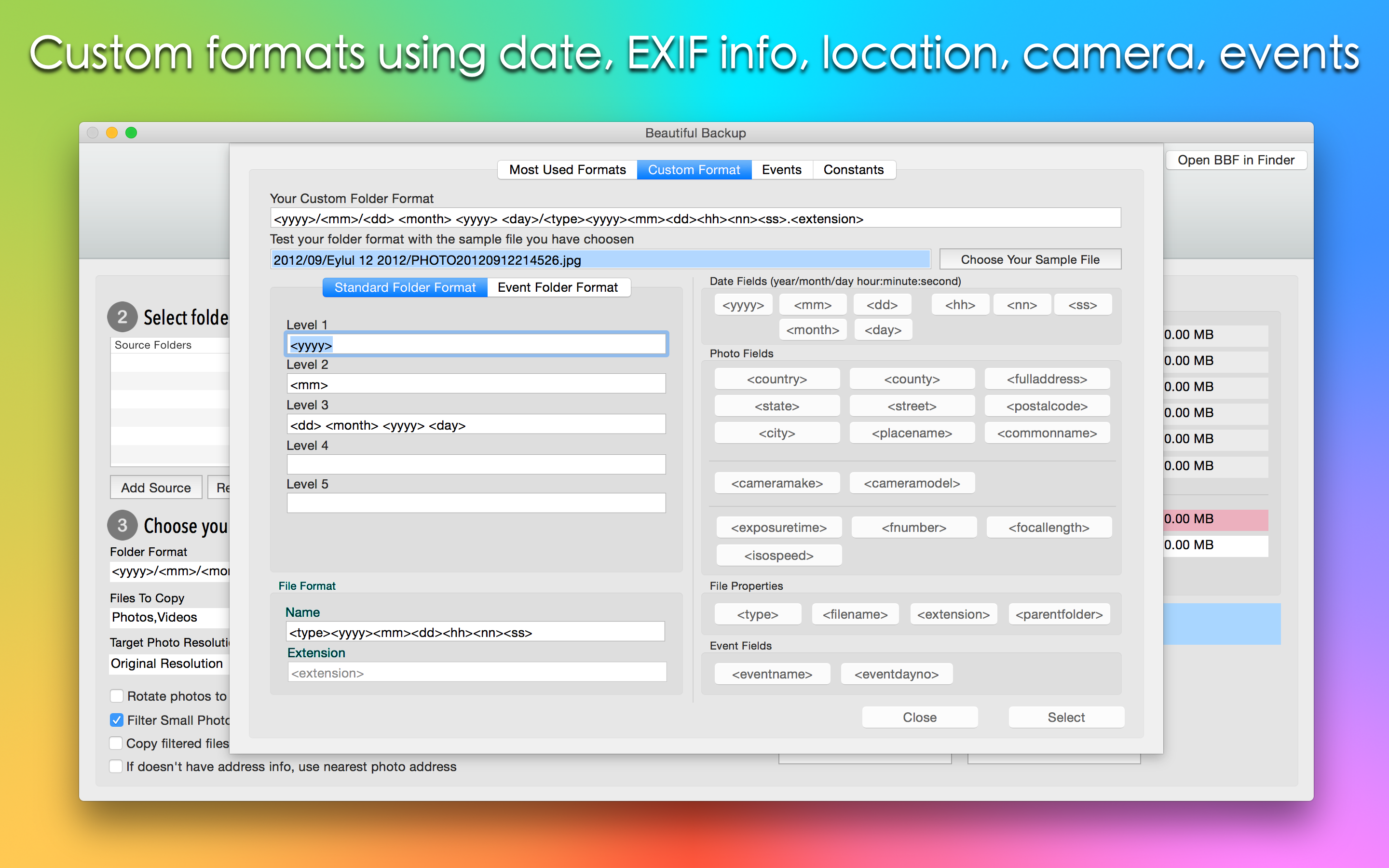
Task: Click the Level 4 input field
Action: pos(476,464)
